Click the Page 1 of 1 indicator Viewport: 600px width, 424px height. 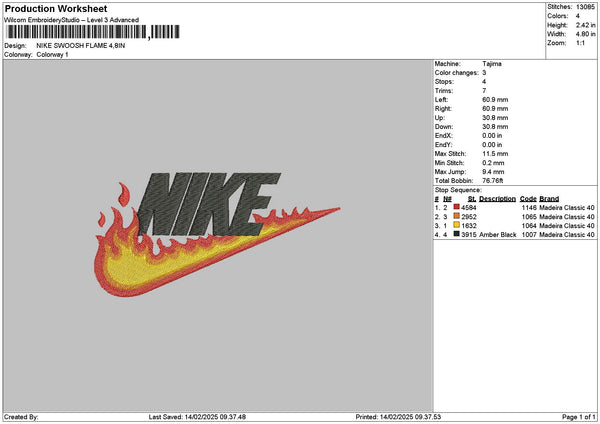click(x=579, y=417)
